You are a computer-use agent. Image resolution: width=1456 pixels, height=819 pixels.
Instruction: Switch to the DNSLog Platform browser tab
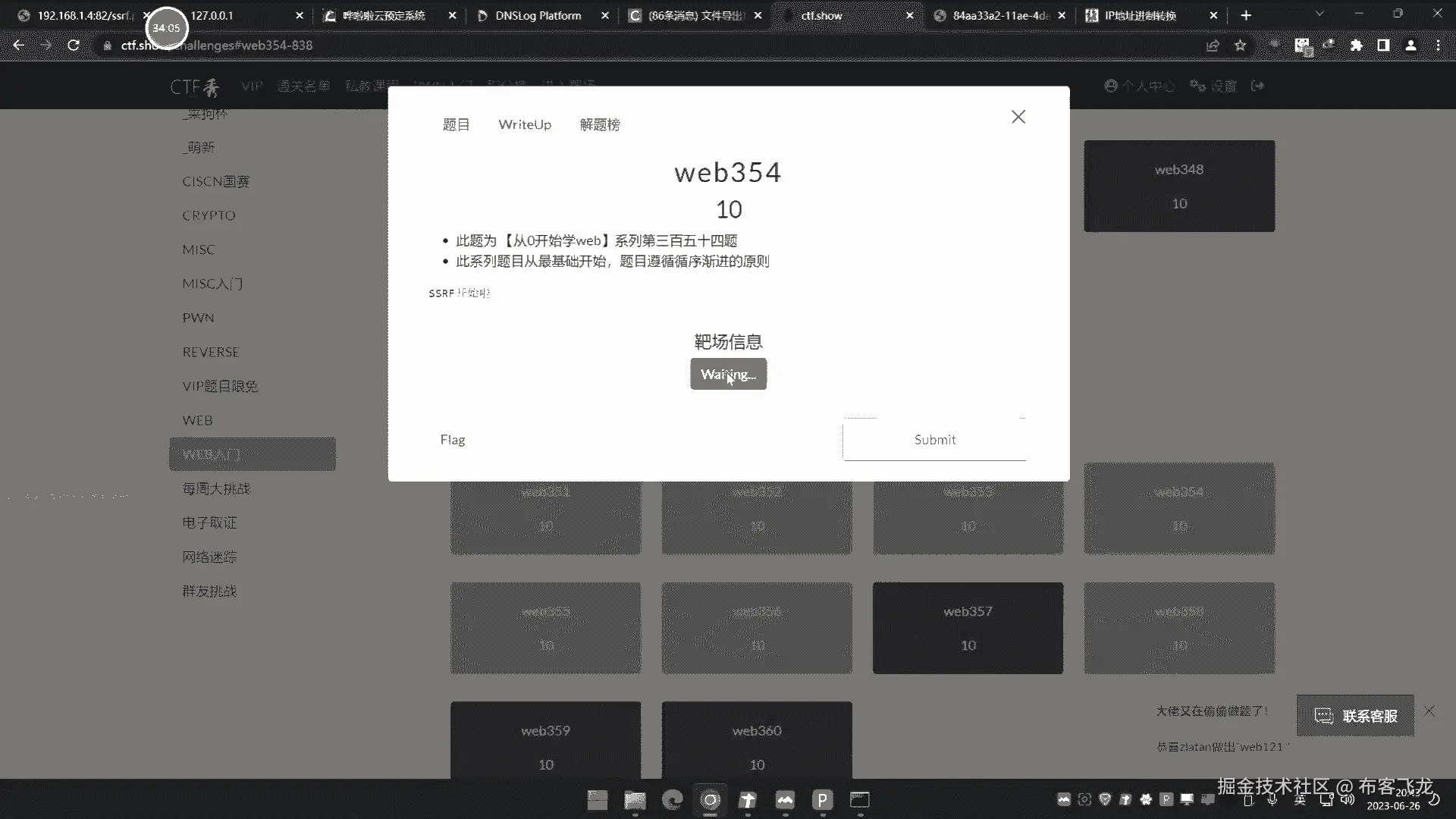coord(538,15)
